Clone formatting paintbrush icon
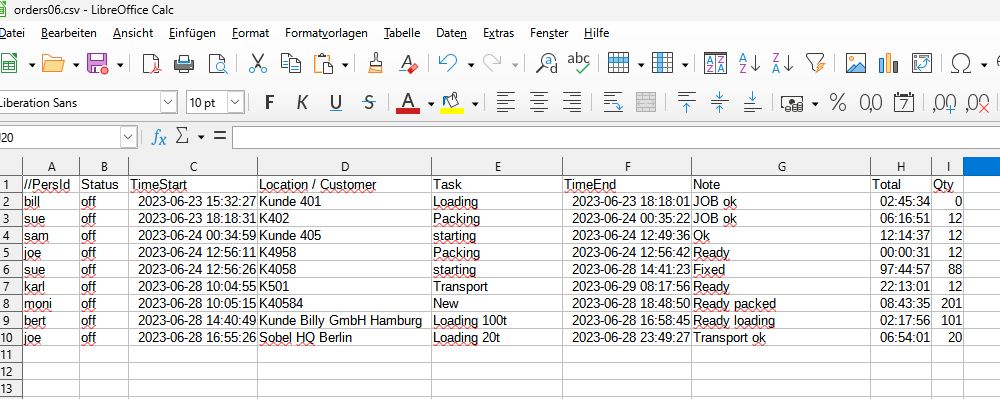 (x=376, y=63)
